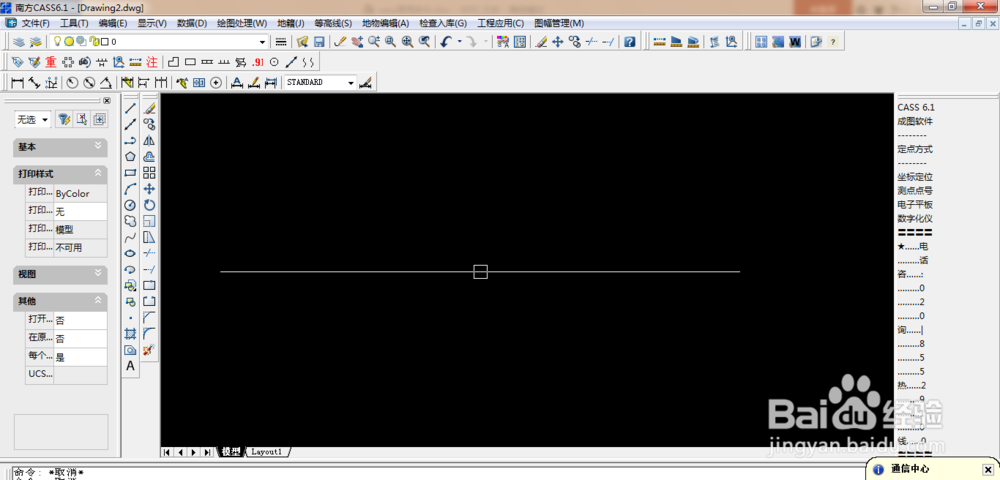
Task: Click the Radius Dimension tool icon
Action: pos(73,82)
